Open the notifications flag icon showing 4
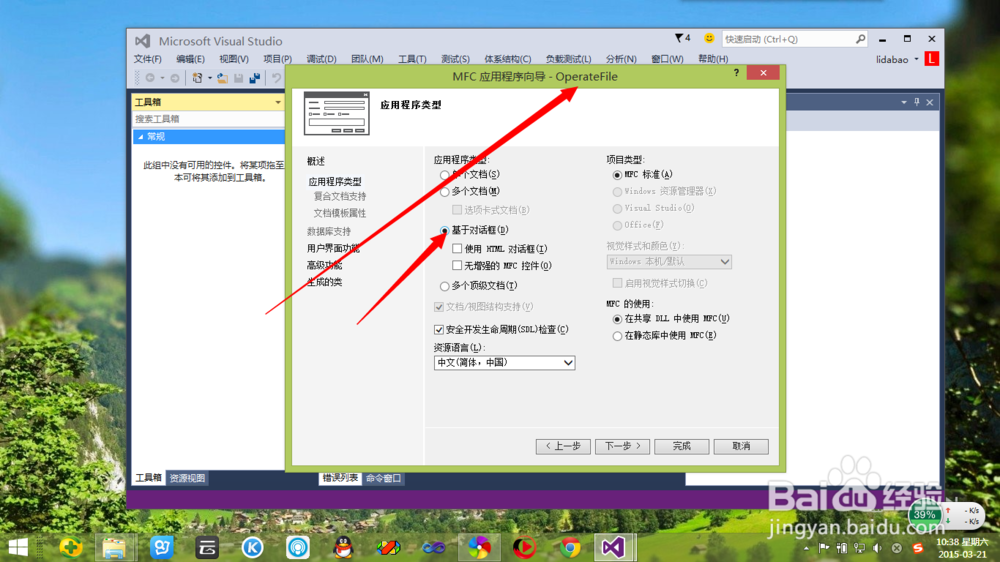This screenshot has width=1000, height=562. [x=682, y=38]
